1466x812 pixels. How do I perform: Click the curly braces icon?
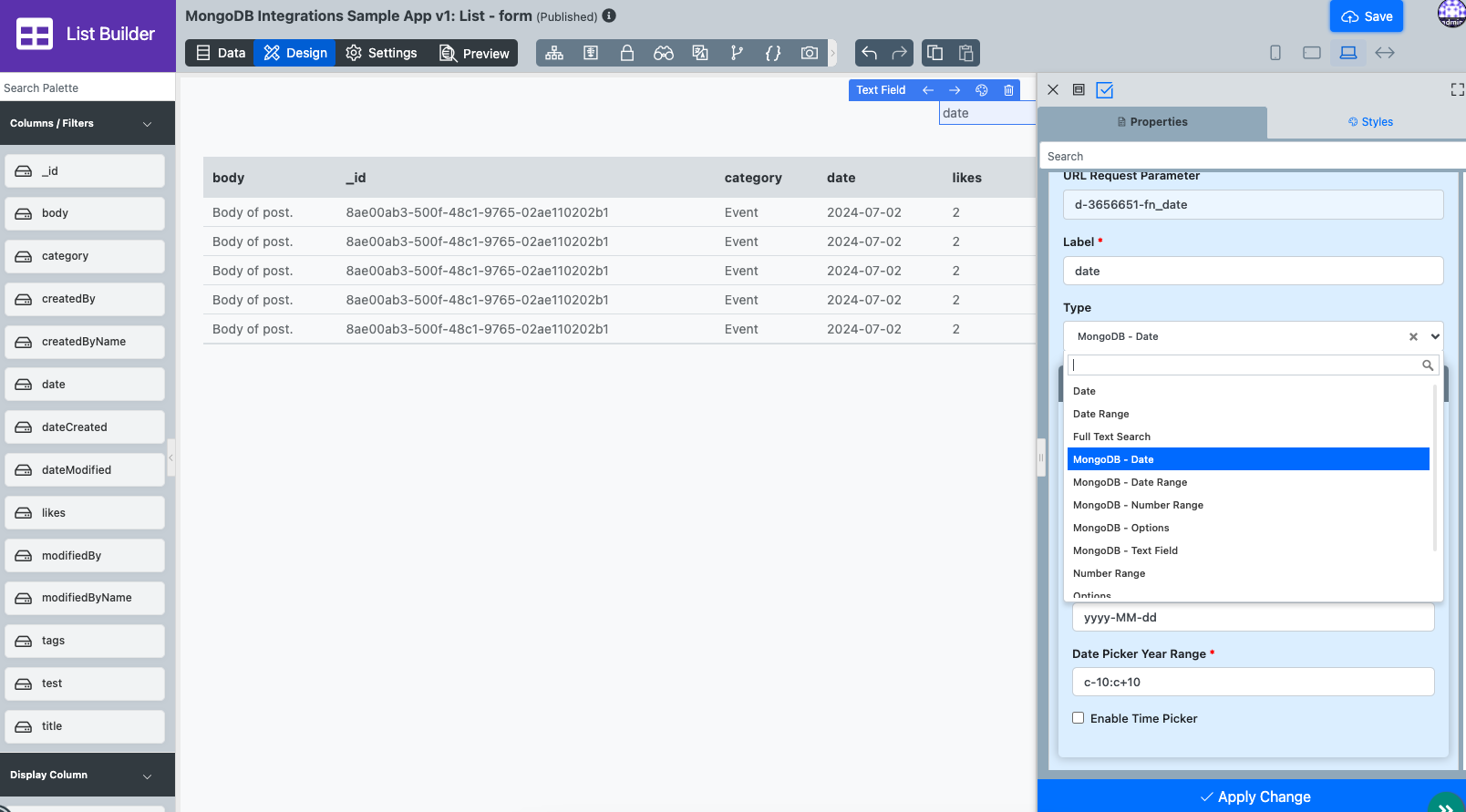(773, 53)
